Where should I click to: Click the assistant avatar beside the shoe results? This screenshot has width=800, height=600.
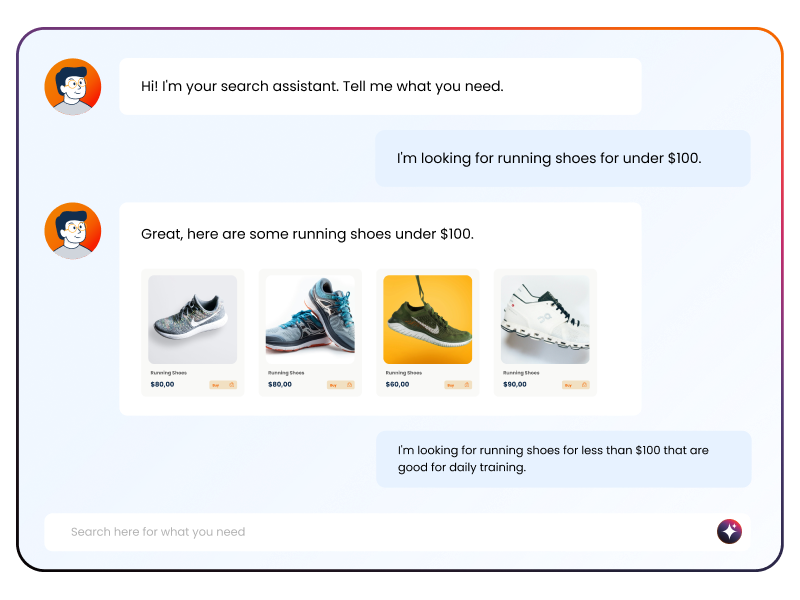click(x=73, y=231)
